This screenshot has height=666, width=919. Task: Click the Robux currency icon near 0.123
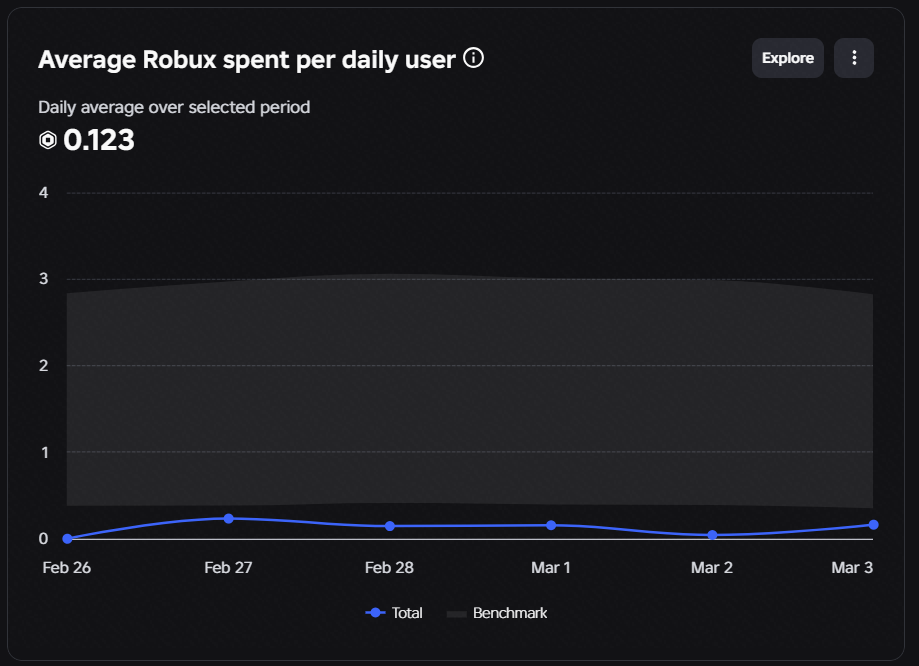click(x=47, y=140)
